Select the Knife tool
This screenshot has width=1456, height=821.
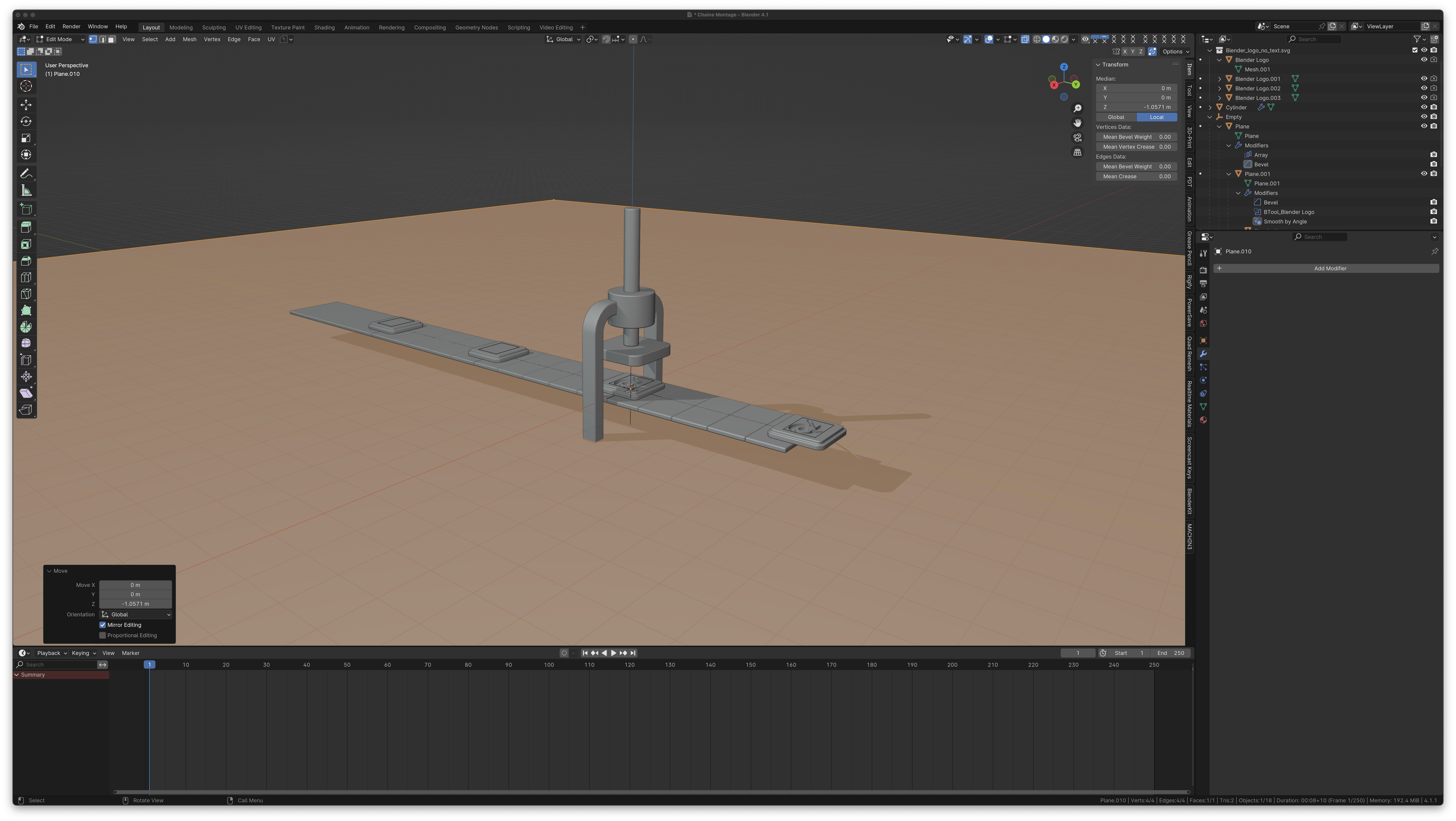(x=26, y=294)
